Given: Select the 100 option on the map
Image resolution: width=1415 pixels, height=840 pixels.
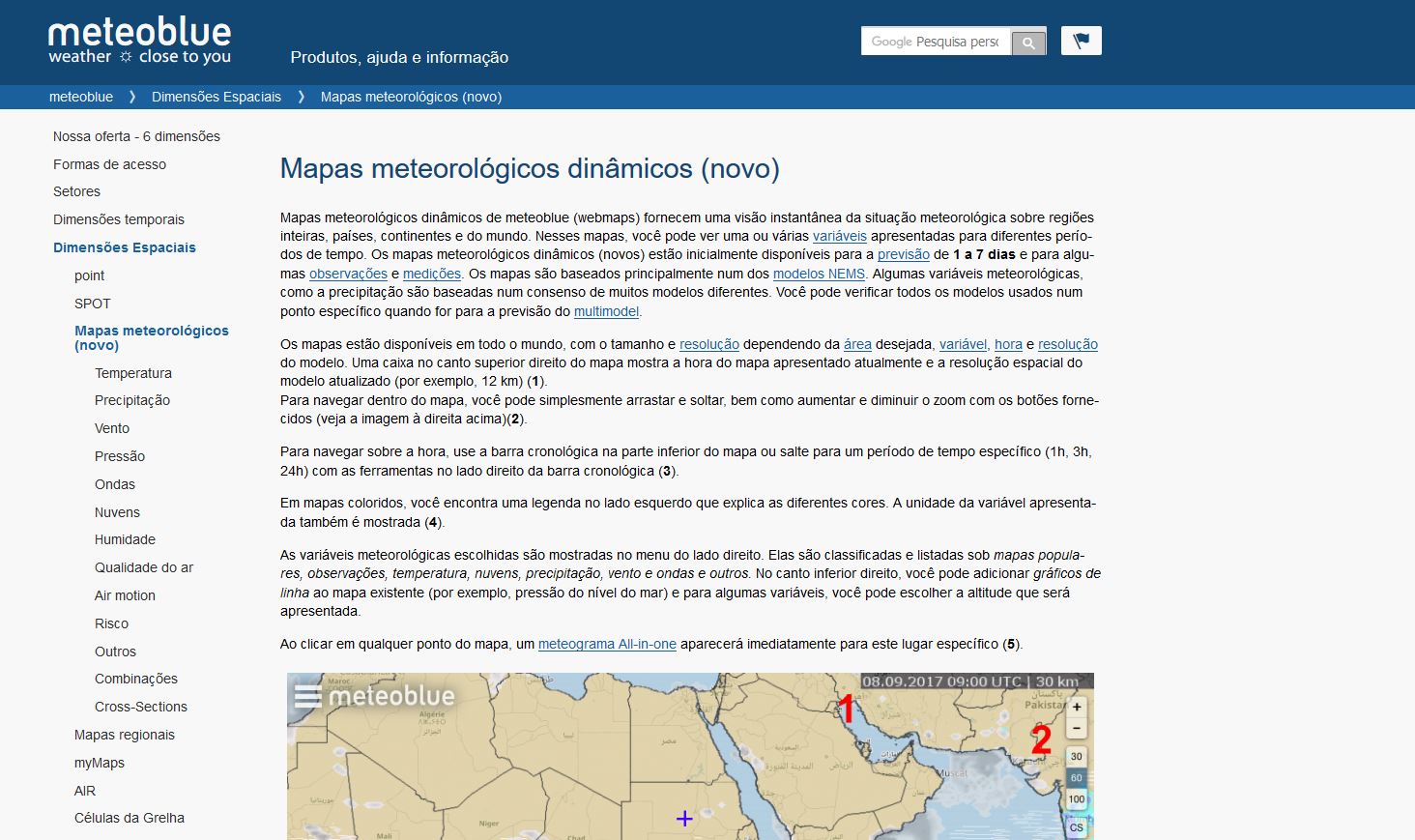Looking at the screenshot, I should [1077, 799].
